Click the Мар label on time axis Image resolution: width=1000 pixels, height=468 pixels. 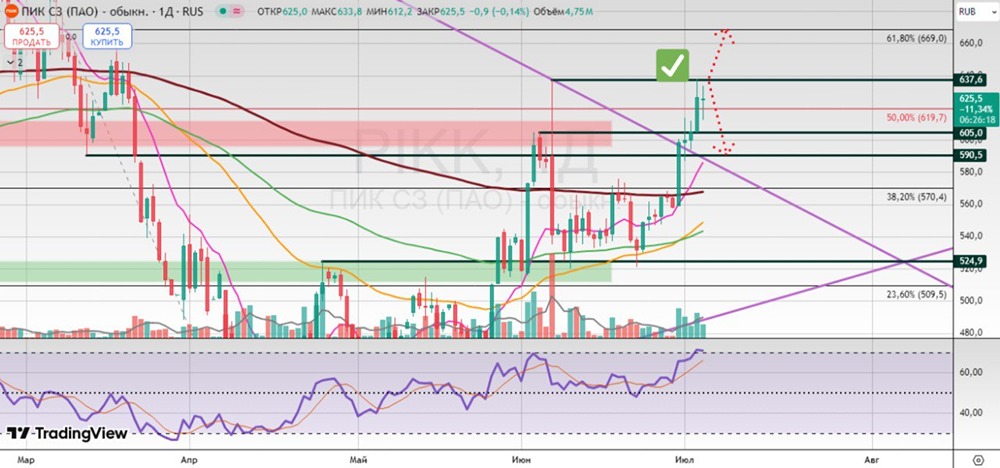[24, 459]
